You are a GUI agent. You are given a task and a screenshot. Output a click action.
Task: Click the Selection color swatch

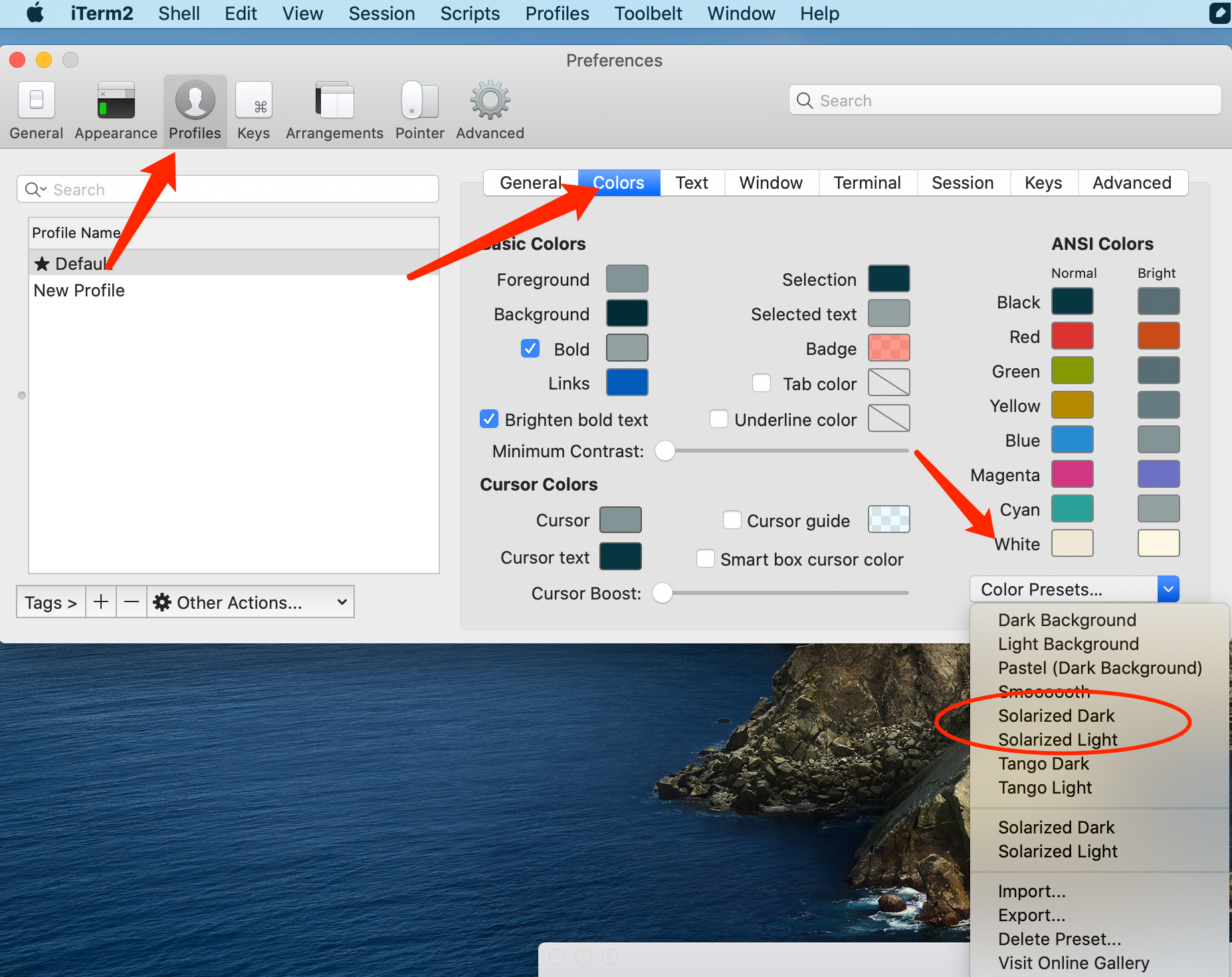pyautogui.click(x=888, y=278)
